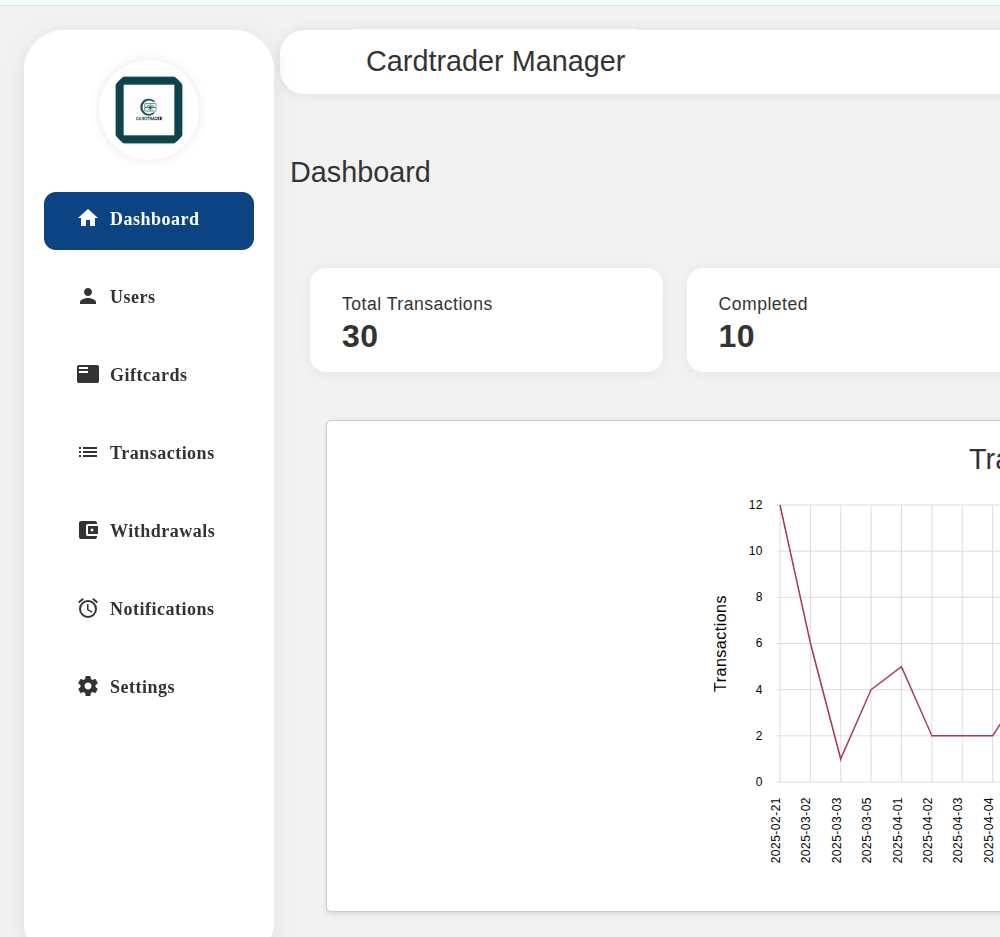Click the person icon beside Users
This screenshot has height=937, width=1000.
[x=88, y=297]
